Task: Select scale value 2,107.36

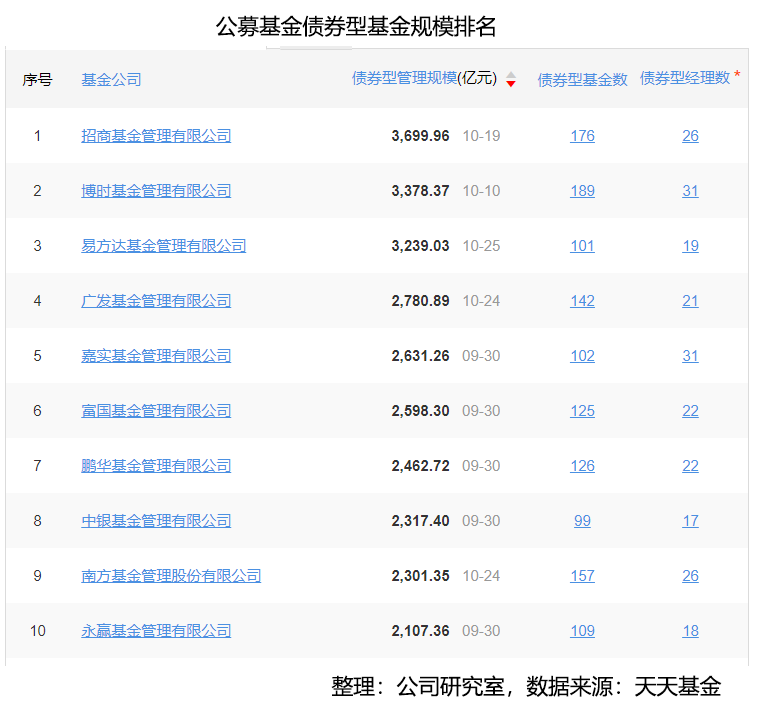Action: 420,631
